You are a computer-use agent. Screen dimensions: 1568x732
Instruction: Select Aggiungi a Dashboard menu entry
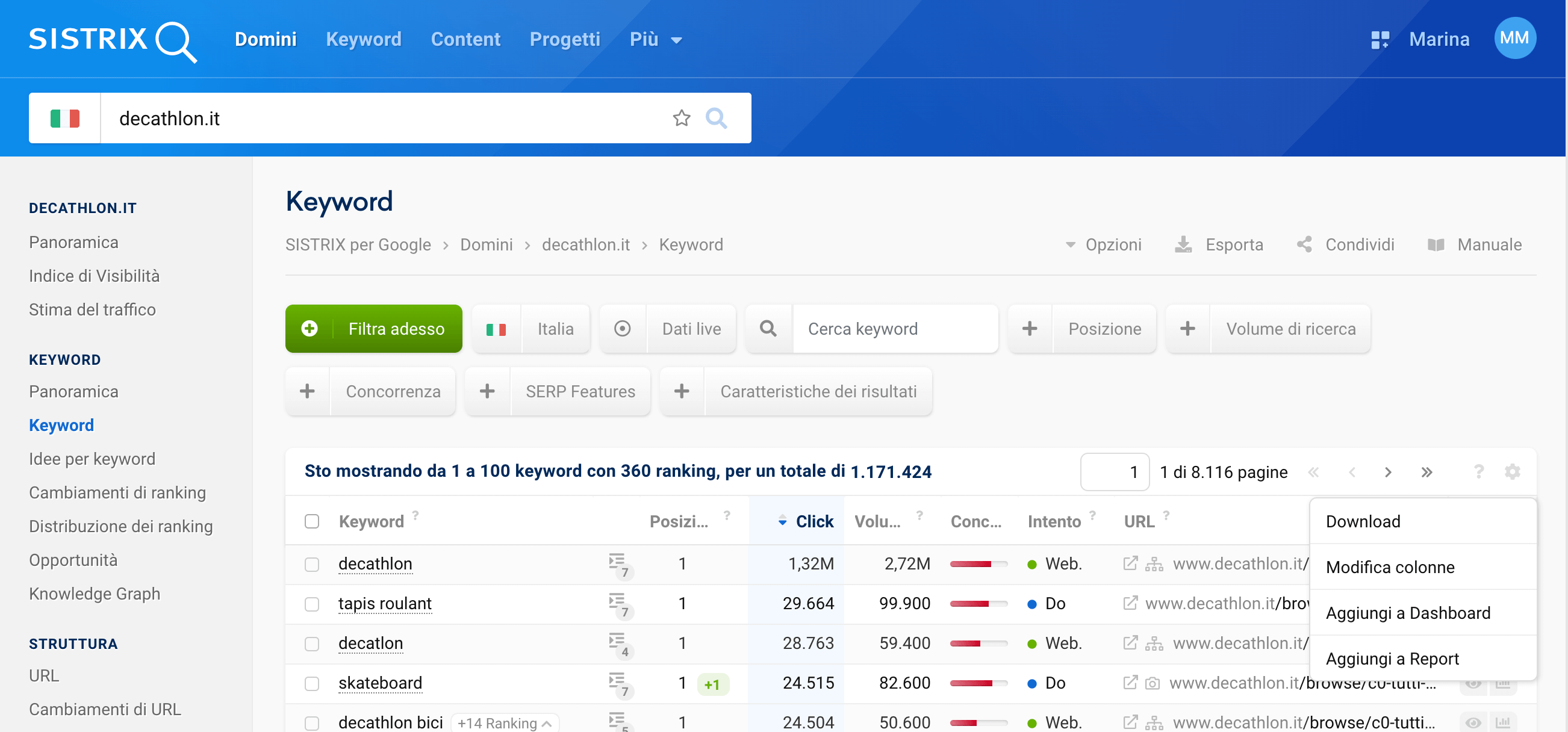click(x=1423, y=613)
